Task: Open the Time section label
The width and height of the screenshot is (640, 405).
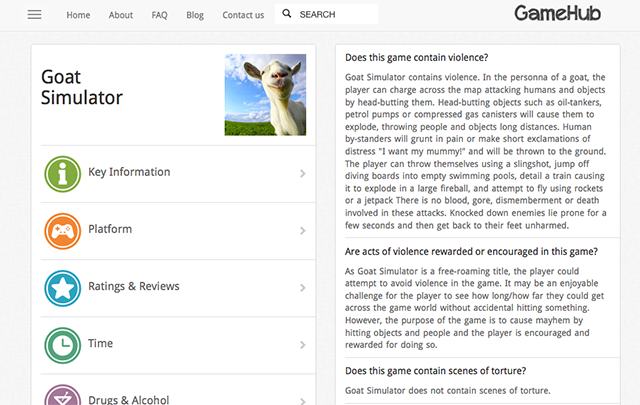Action: [100, 343]
